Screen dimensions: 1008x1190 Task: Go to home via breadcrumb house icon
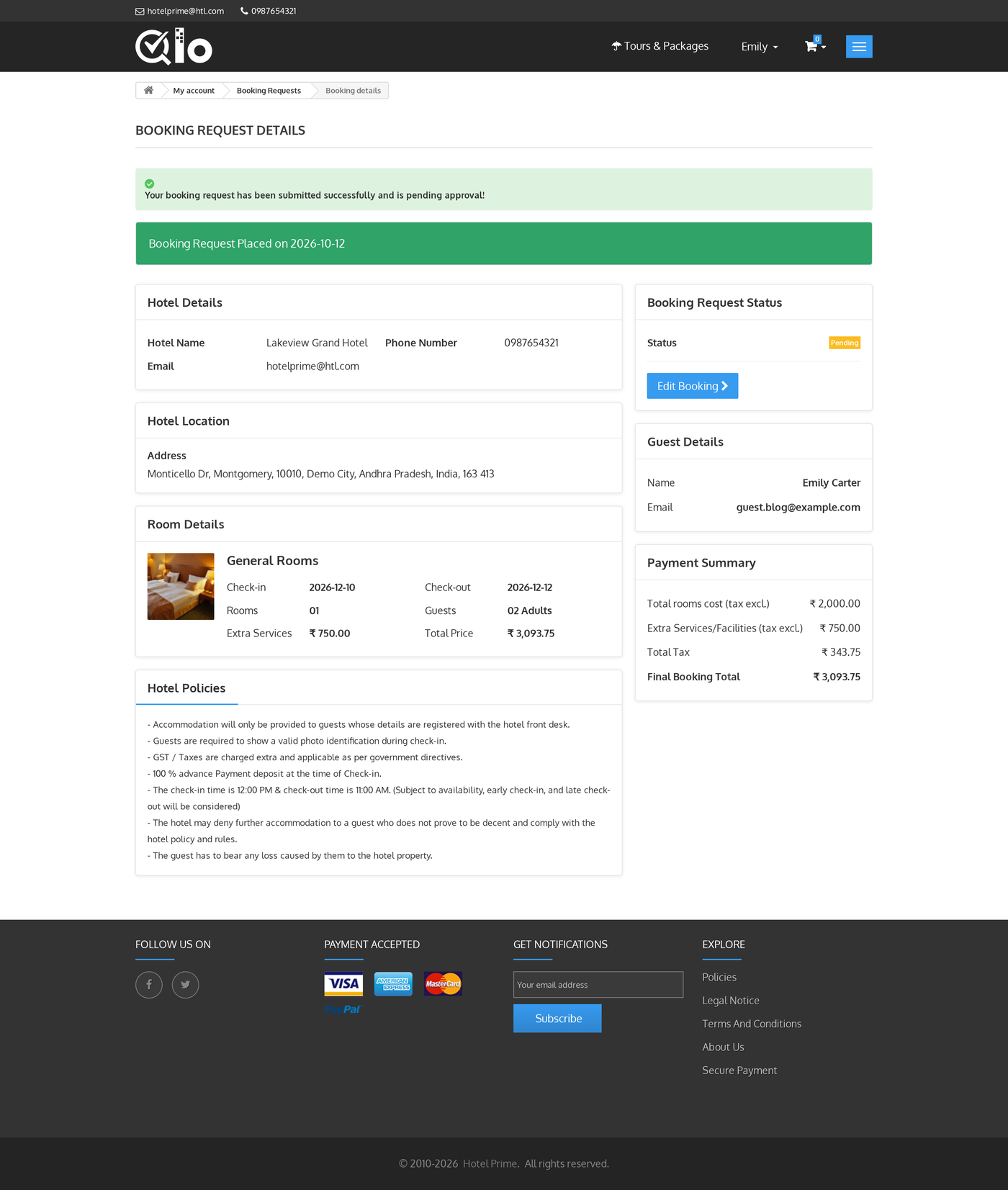[148, 91]
